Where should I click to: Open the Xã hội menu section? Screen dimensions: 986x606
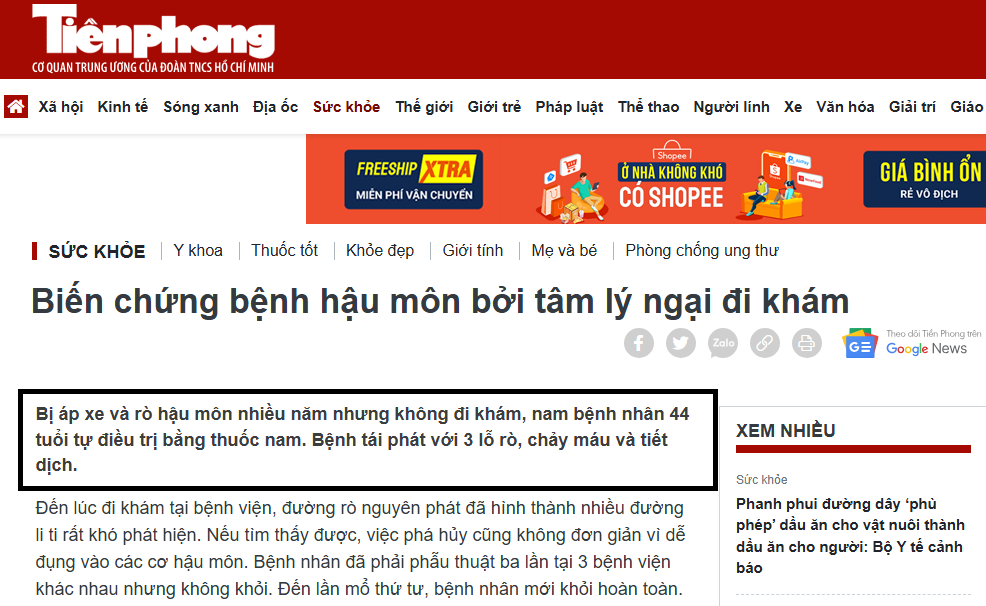tap(60, 107)
